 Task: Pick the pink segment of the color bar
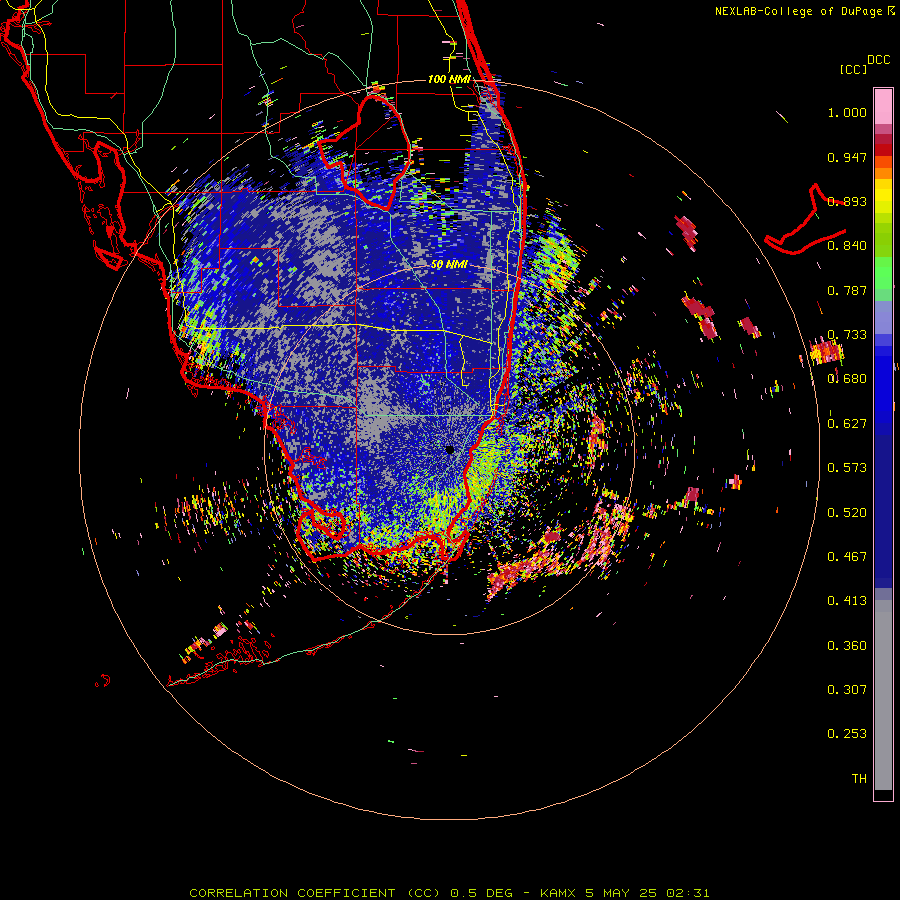(x=883, y=107)
